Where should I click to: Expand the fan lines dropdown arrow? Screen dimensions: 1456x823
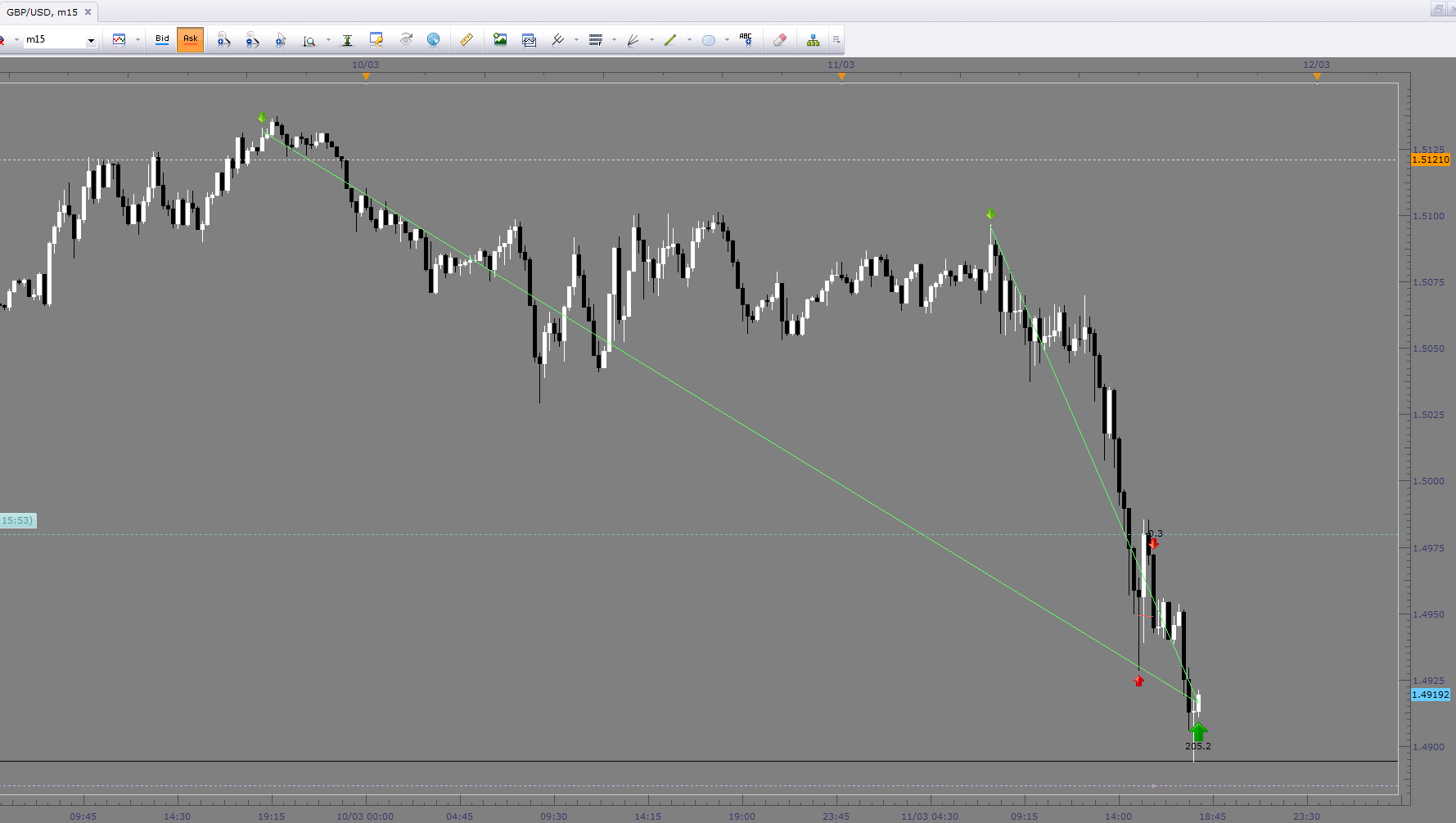pyautogui.click(x=651, y=39)
